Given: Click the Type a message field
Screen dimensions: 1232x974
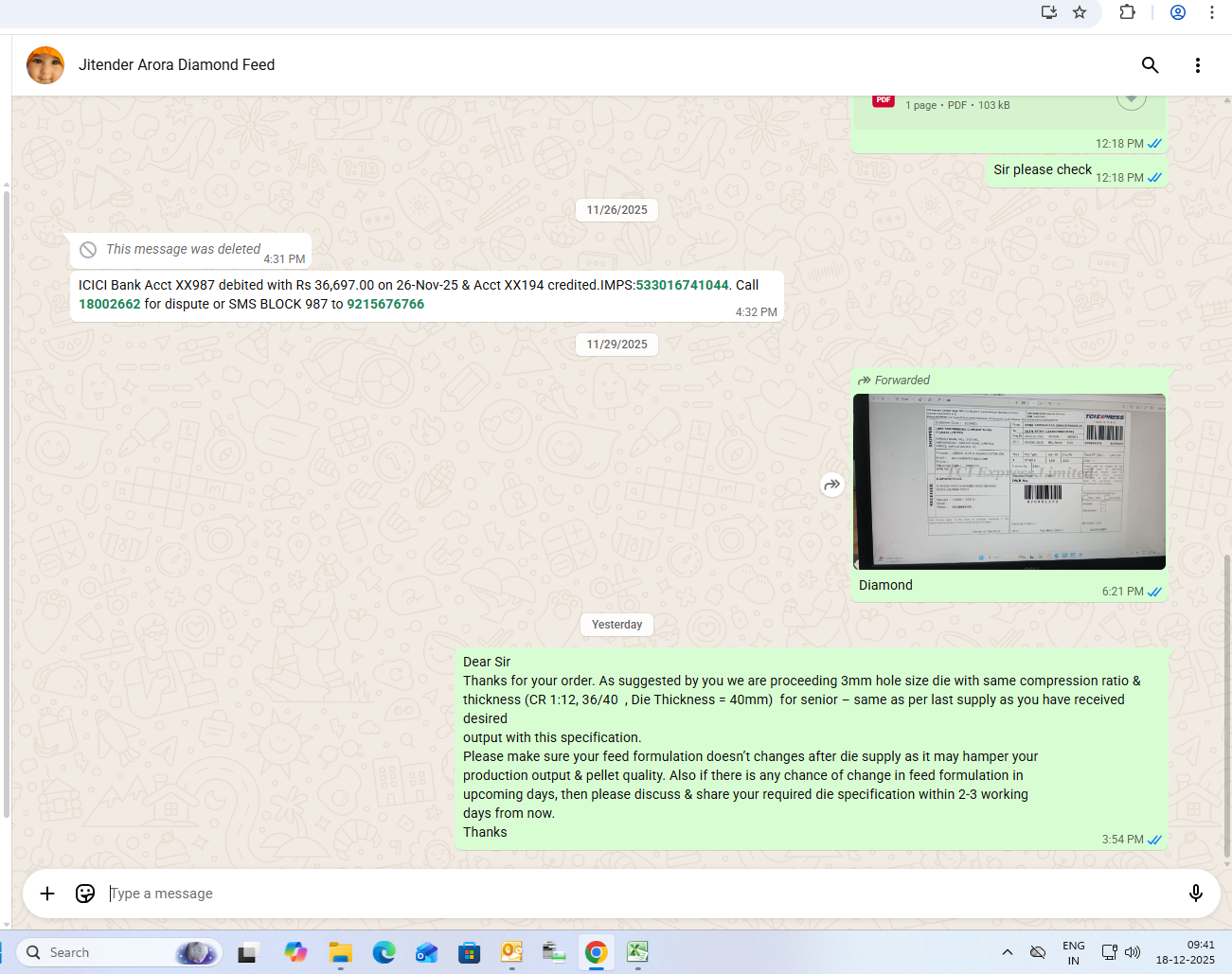Looking at the screenshot, I should tap(634, 894).
